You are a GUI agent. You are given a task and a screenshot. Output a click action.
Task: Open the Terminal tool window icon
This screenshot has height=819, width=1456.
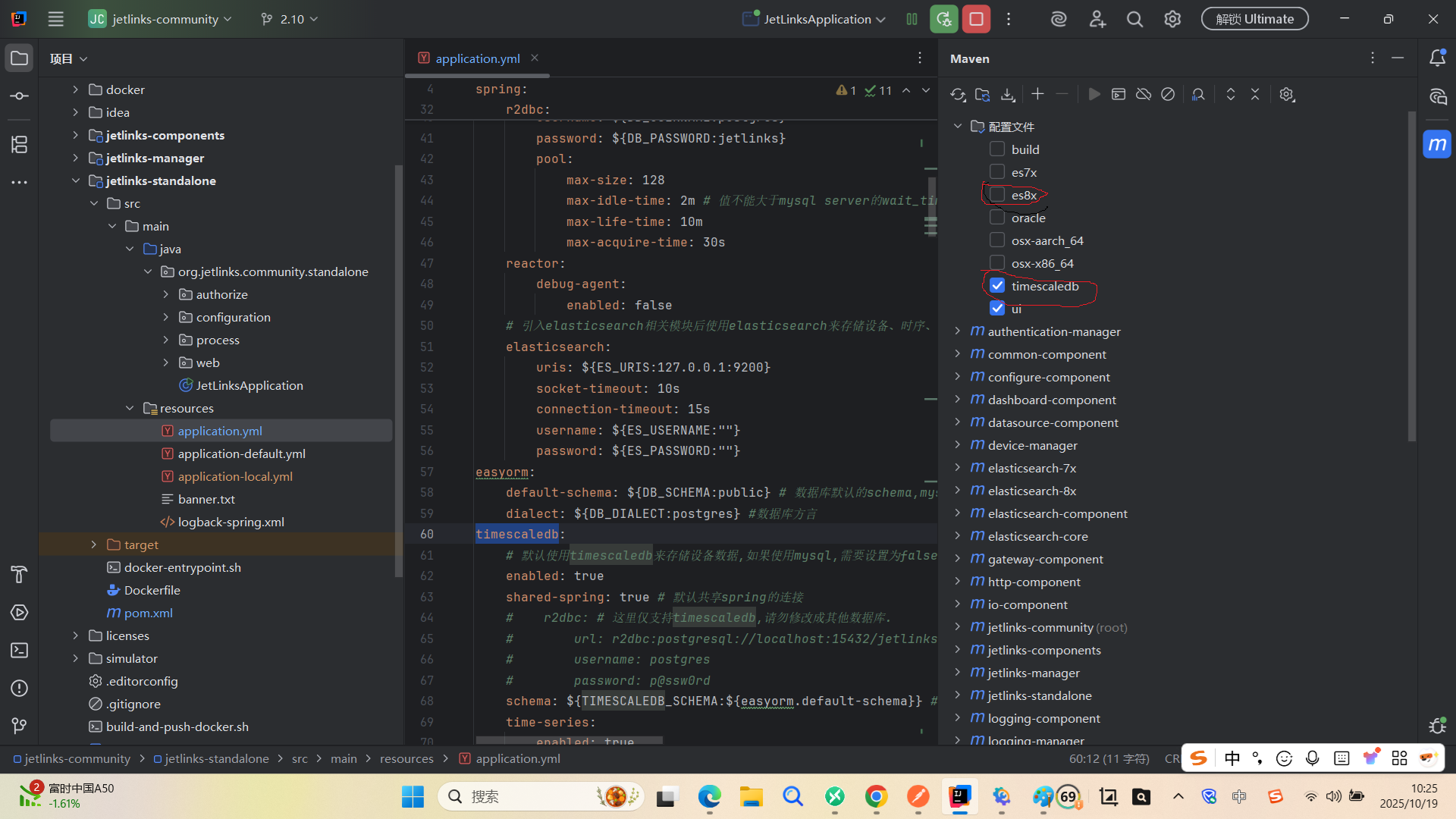(x=20, y=651)
